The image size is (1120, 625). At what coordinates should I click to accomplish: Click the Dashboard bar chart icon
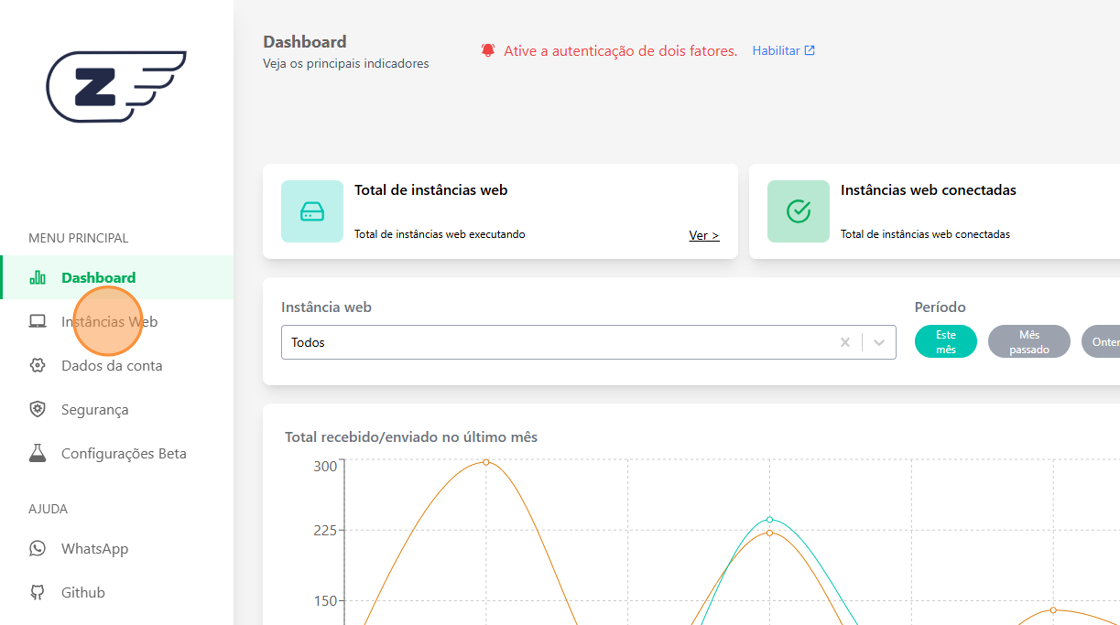[x=38, y=278]
